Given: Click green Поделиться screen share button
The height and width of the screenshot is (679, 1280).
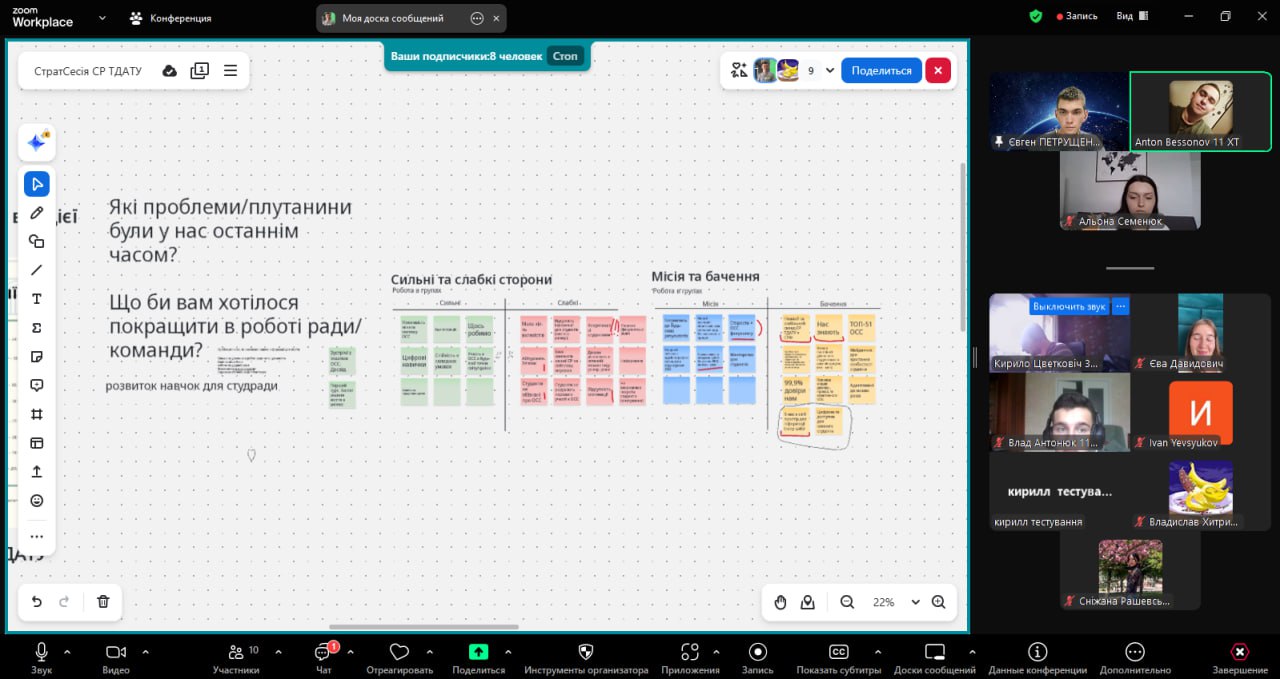Looking at the screenshot, I should (479, 658).
